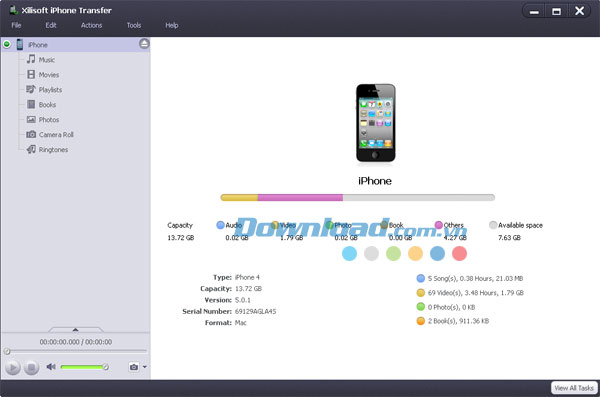Screen dimensions: 600x397
Task: Click the orange color circle
Action: click(x=415, y=253)
